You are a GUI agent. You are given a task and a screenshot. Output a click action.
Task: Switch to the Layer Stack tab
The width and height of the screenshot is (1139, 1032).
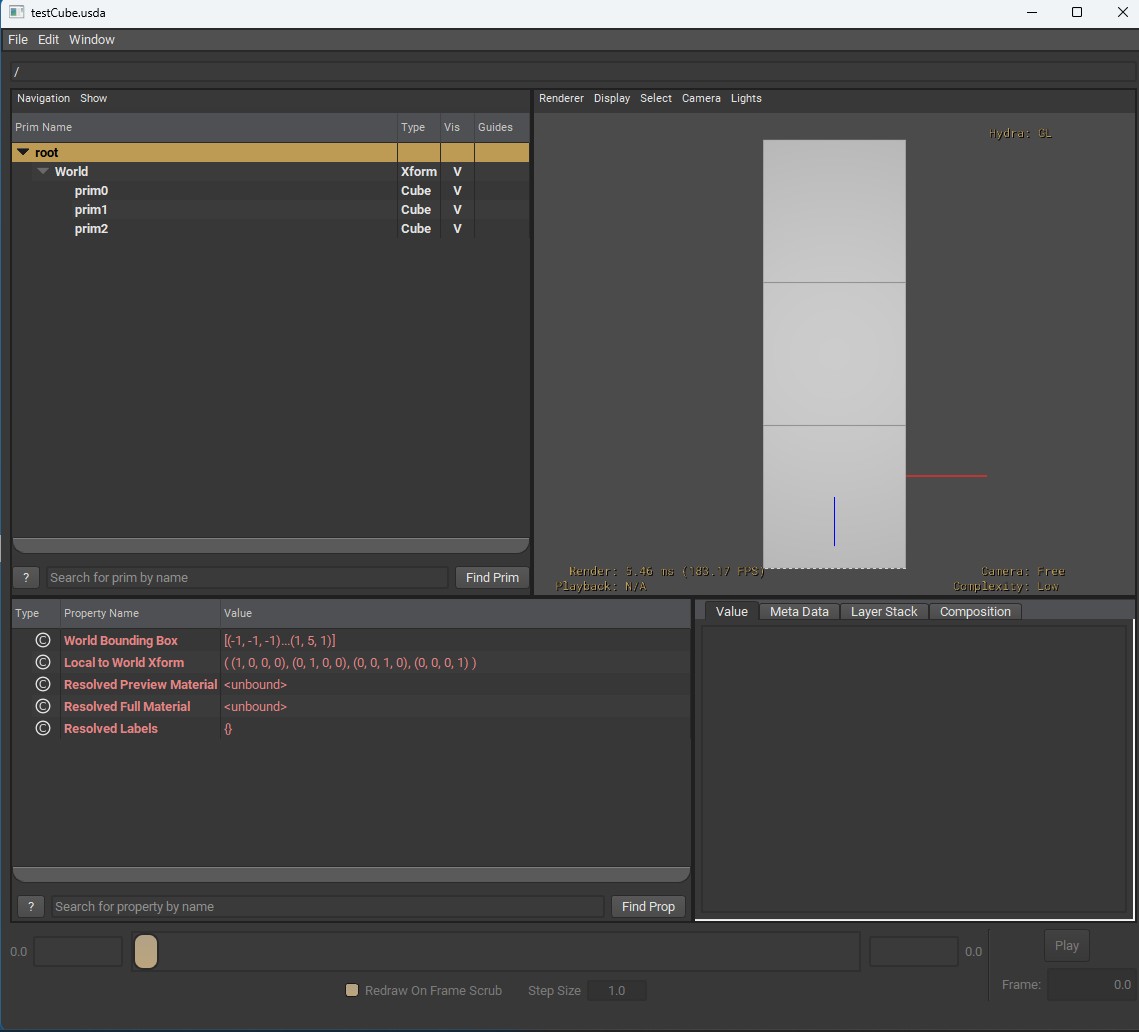(x=884, y=612)
